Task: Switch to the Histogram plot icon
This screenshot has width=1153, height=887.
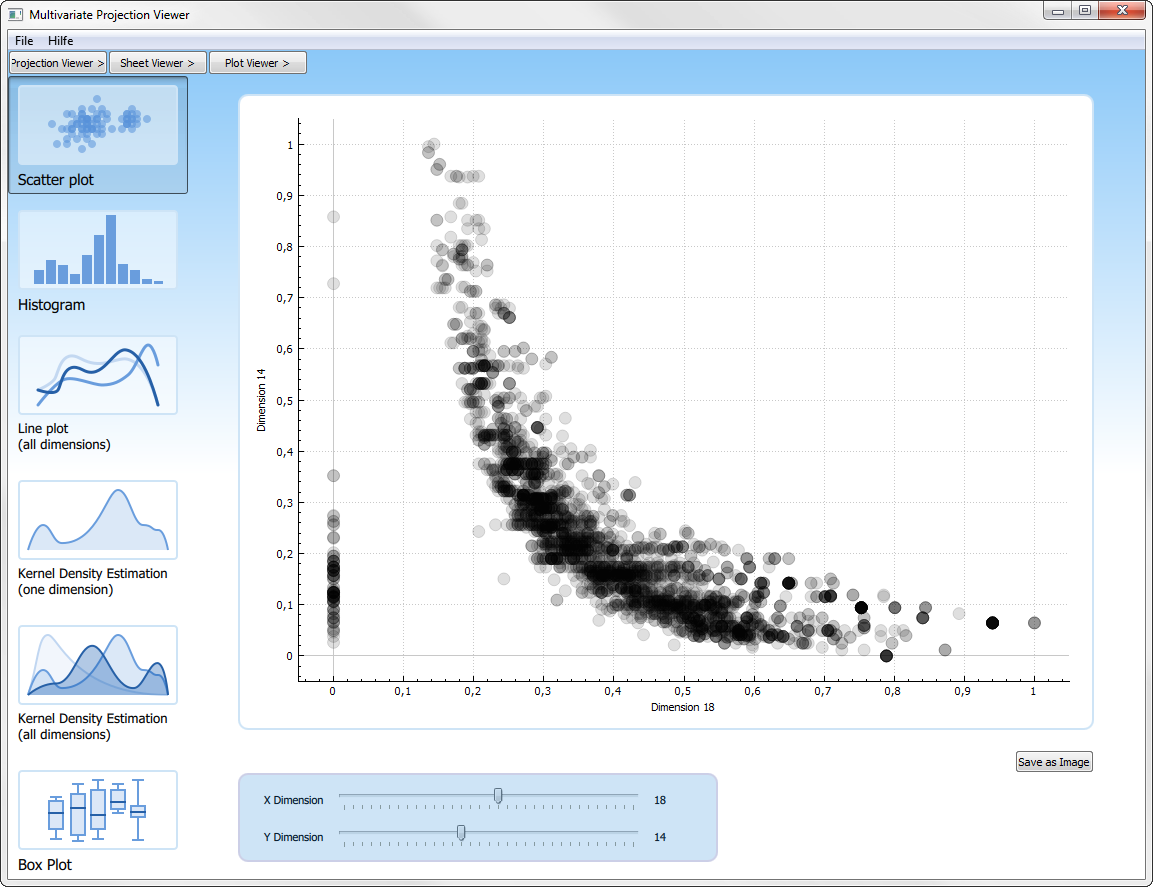Action: [97, 250]
